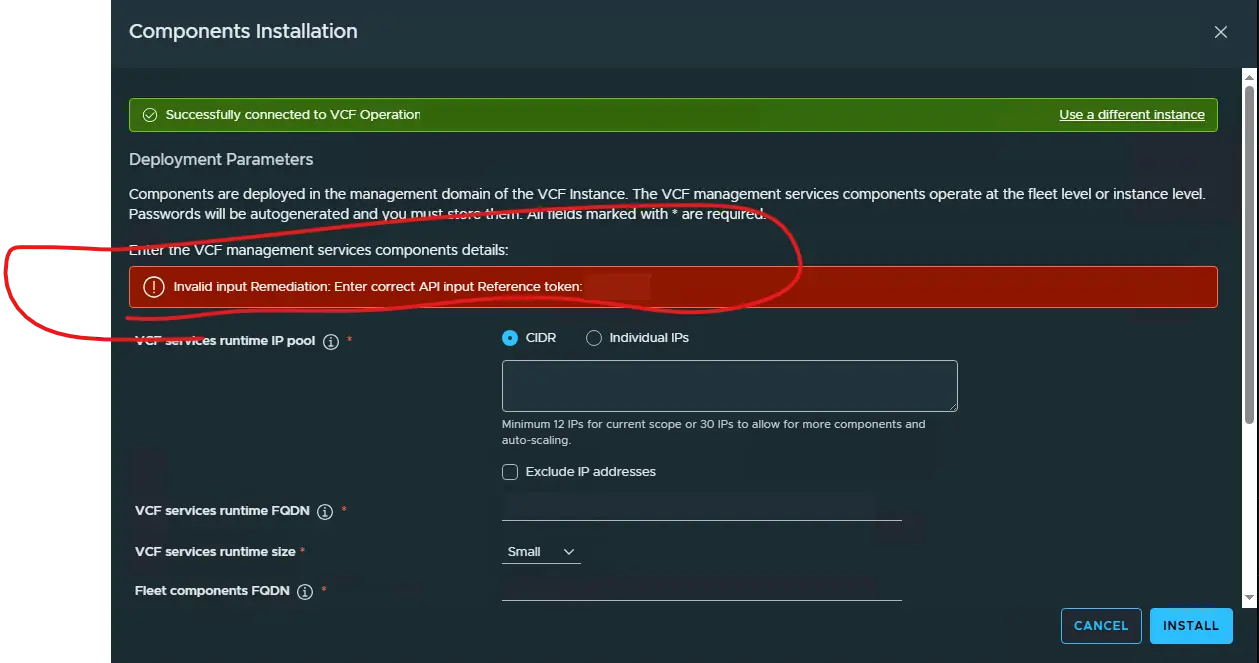This screenshot has width=1259, height=663.
Task: Select the Individual IPs radio option
Action: [594, 338]
